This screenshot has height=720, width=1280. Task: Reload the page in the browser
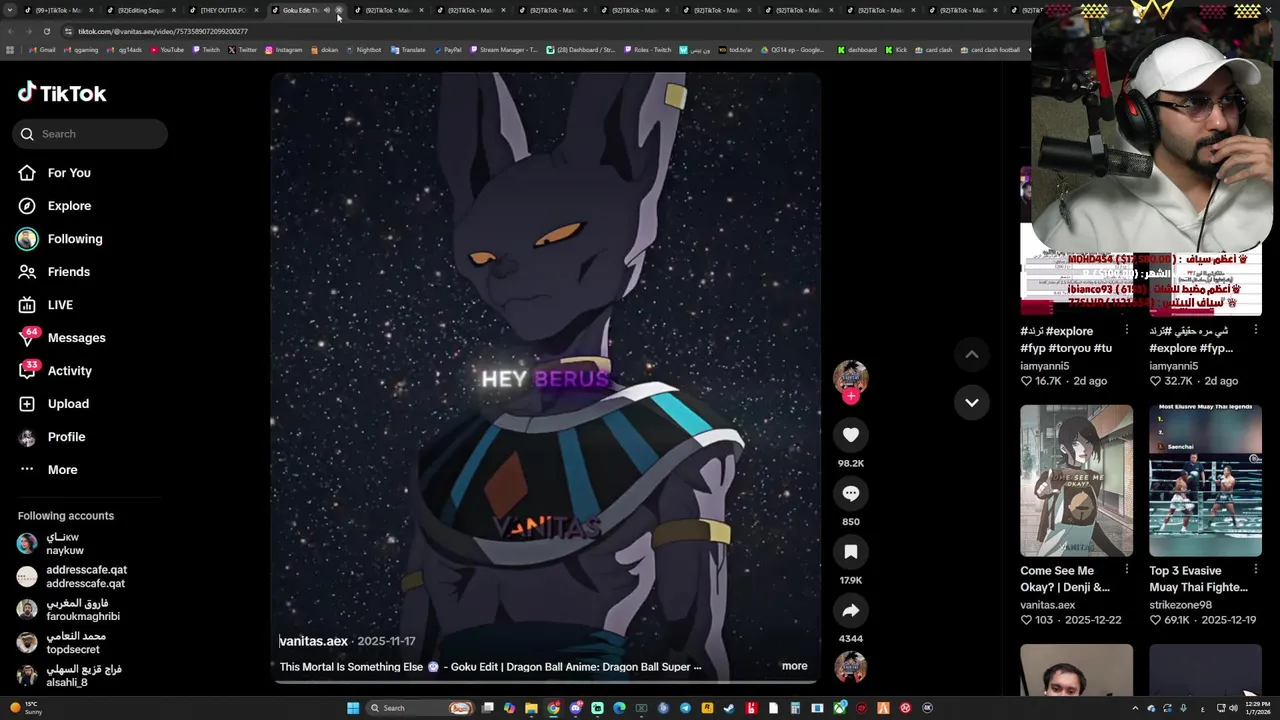tap(46, 31)
